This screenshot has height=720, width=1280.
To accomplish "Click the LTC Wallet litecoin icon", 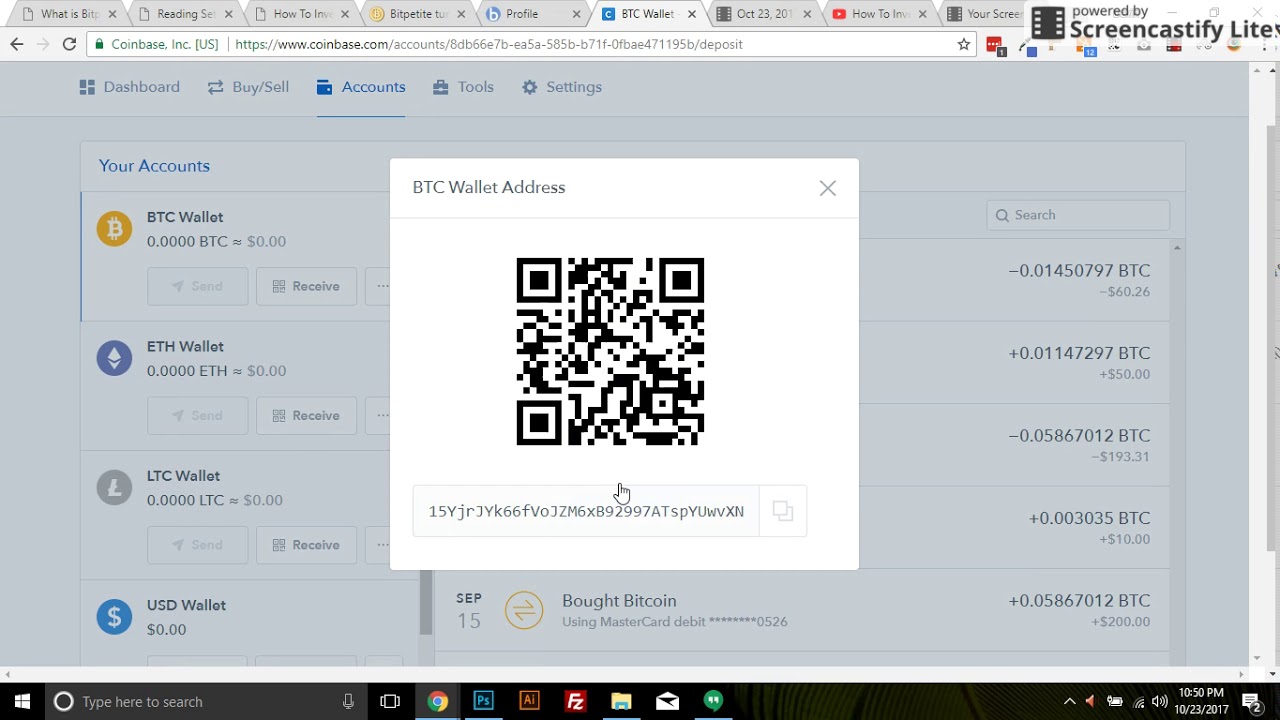I will pos(114,487).
